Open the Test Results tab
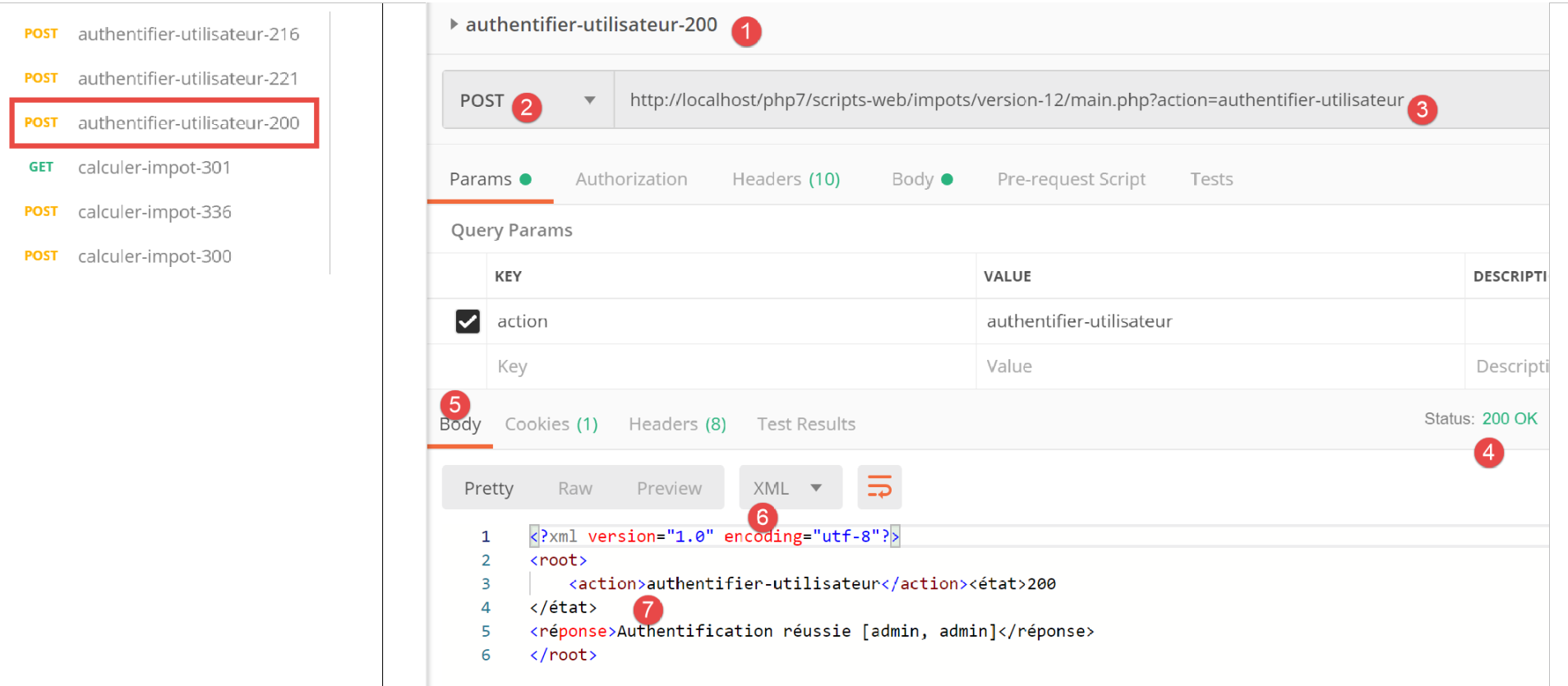Image resolution: width=1568 pixels, height=686 pixels. point(805,424)
